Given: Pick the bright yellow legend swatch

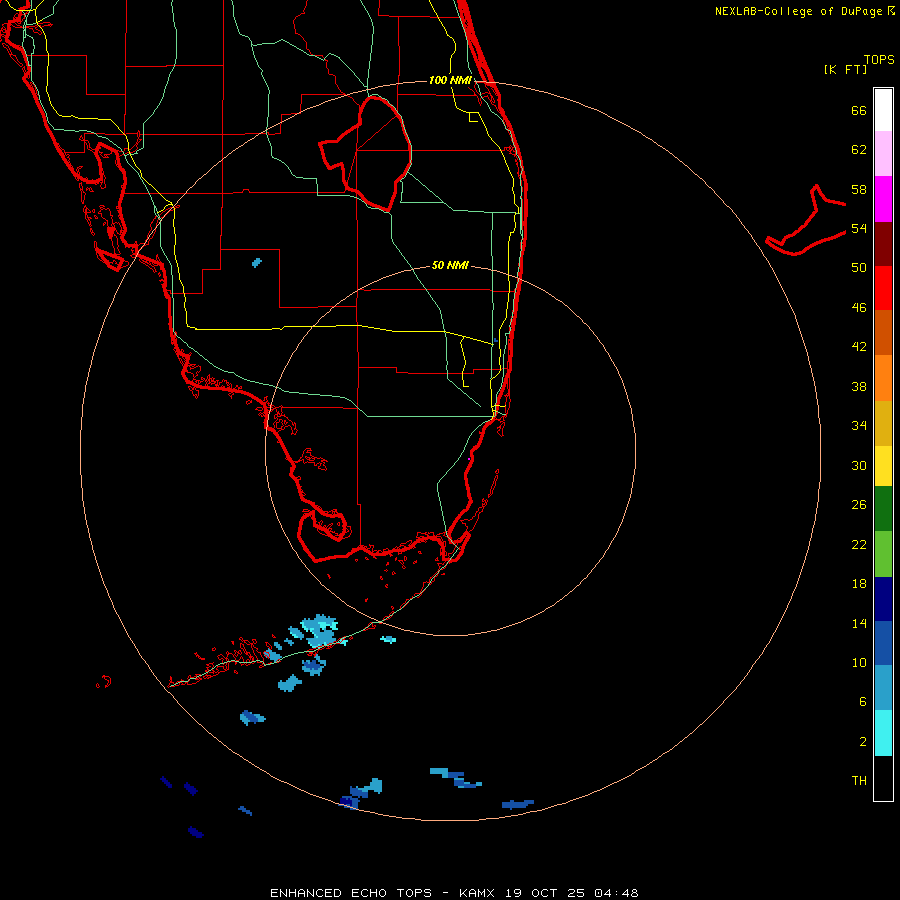Looking at the screenshot, I should click(883, 466).
